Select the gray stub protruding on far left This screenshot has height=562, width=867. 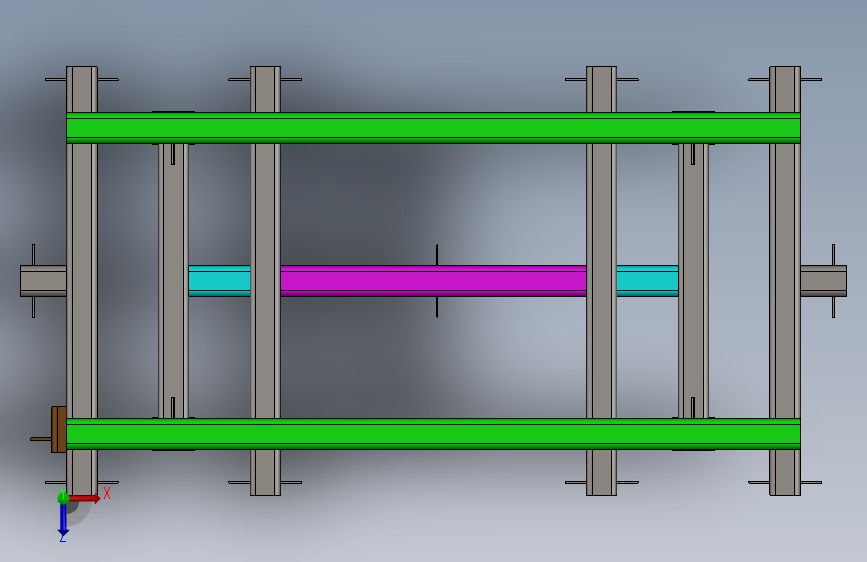pyautogui.click(x=43, y=281)
